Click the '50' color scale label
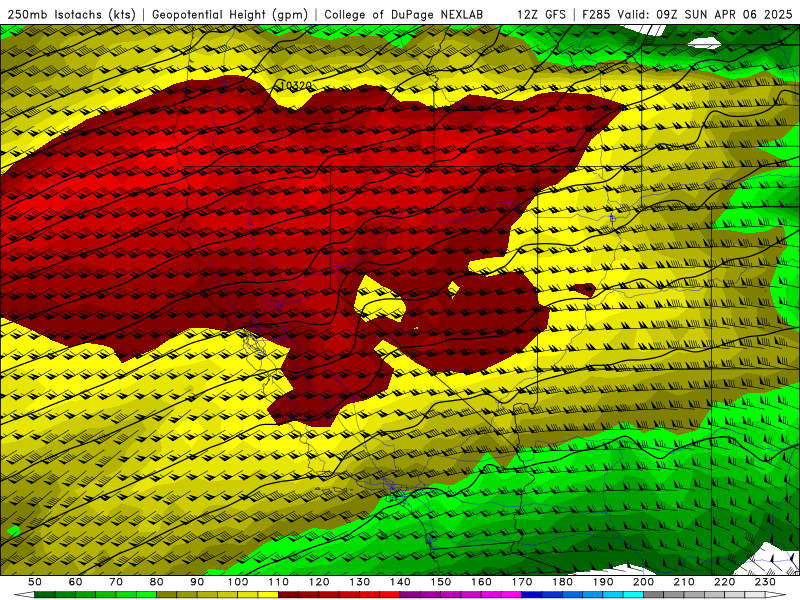Viewport: 800px width, 600px height. 35,582
